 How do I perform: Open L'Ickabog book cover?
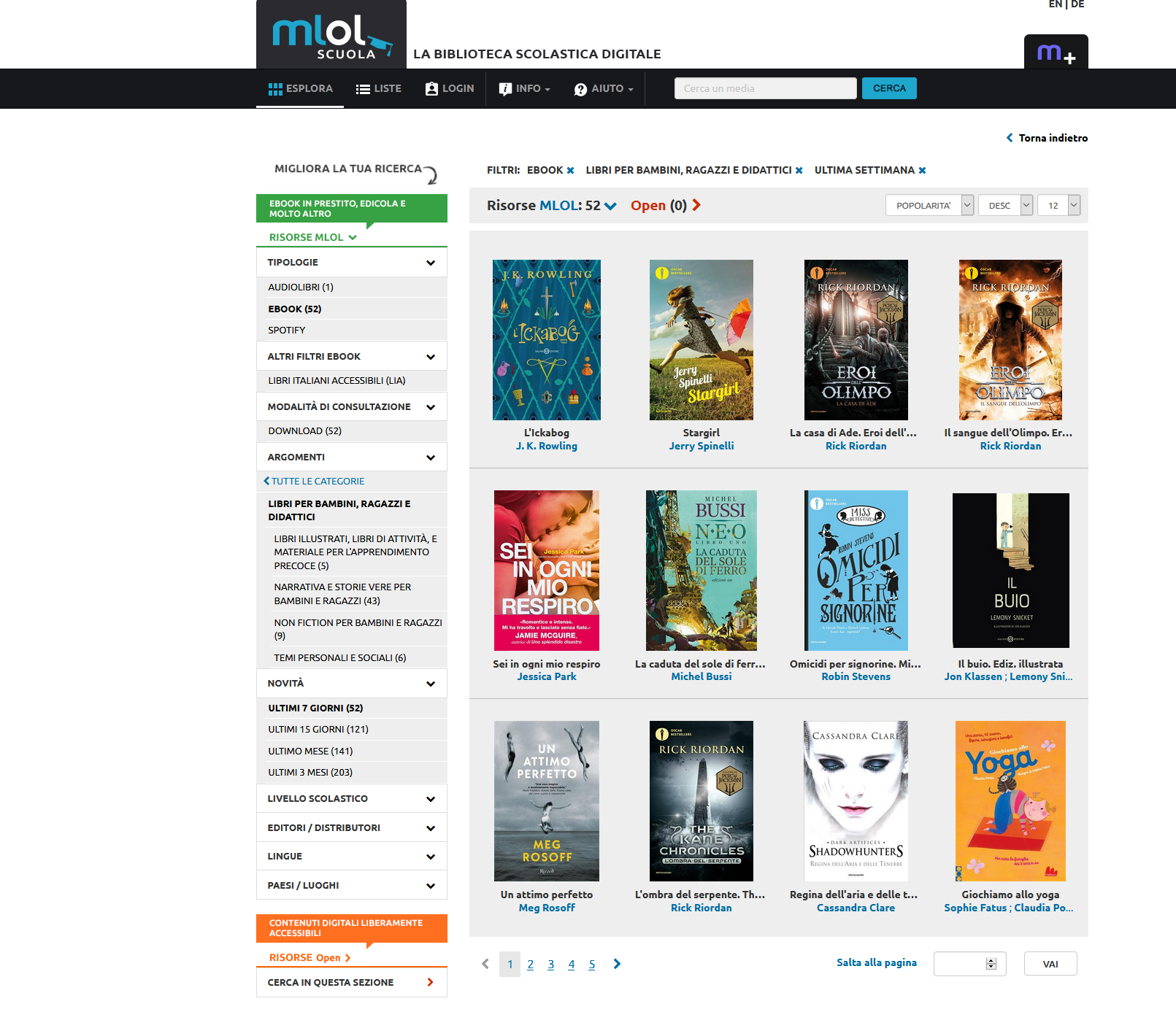pos(547,340)
